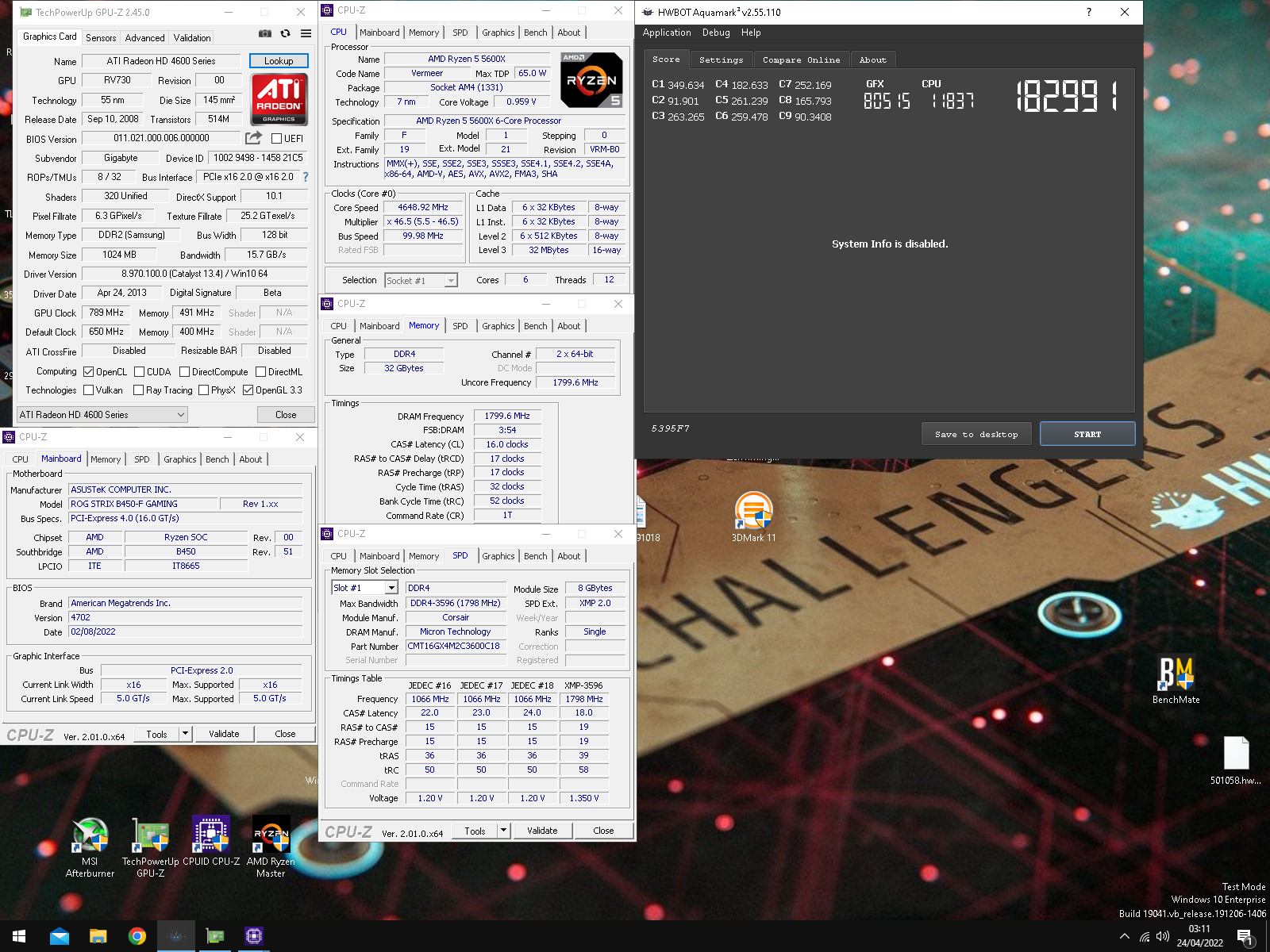Open Mail app from the taskbar
The image size is (1270, 952).
coord(60,936)
